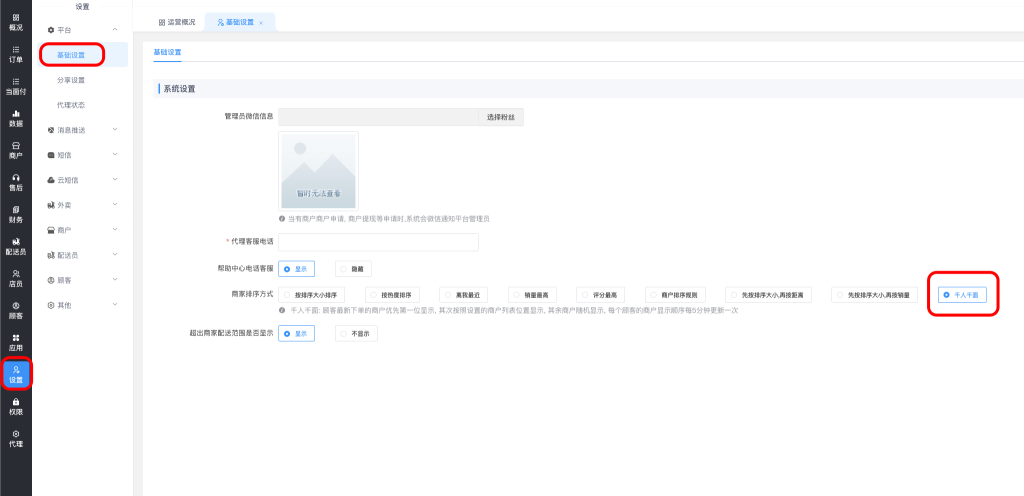Click the admin avatar image placeholder
This screenshot has height=496, width=1024.
click(318, 171)
